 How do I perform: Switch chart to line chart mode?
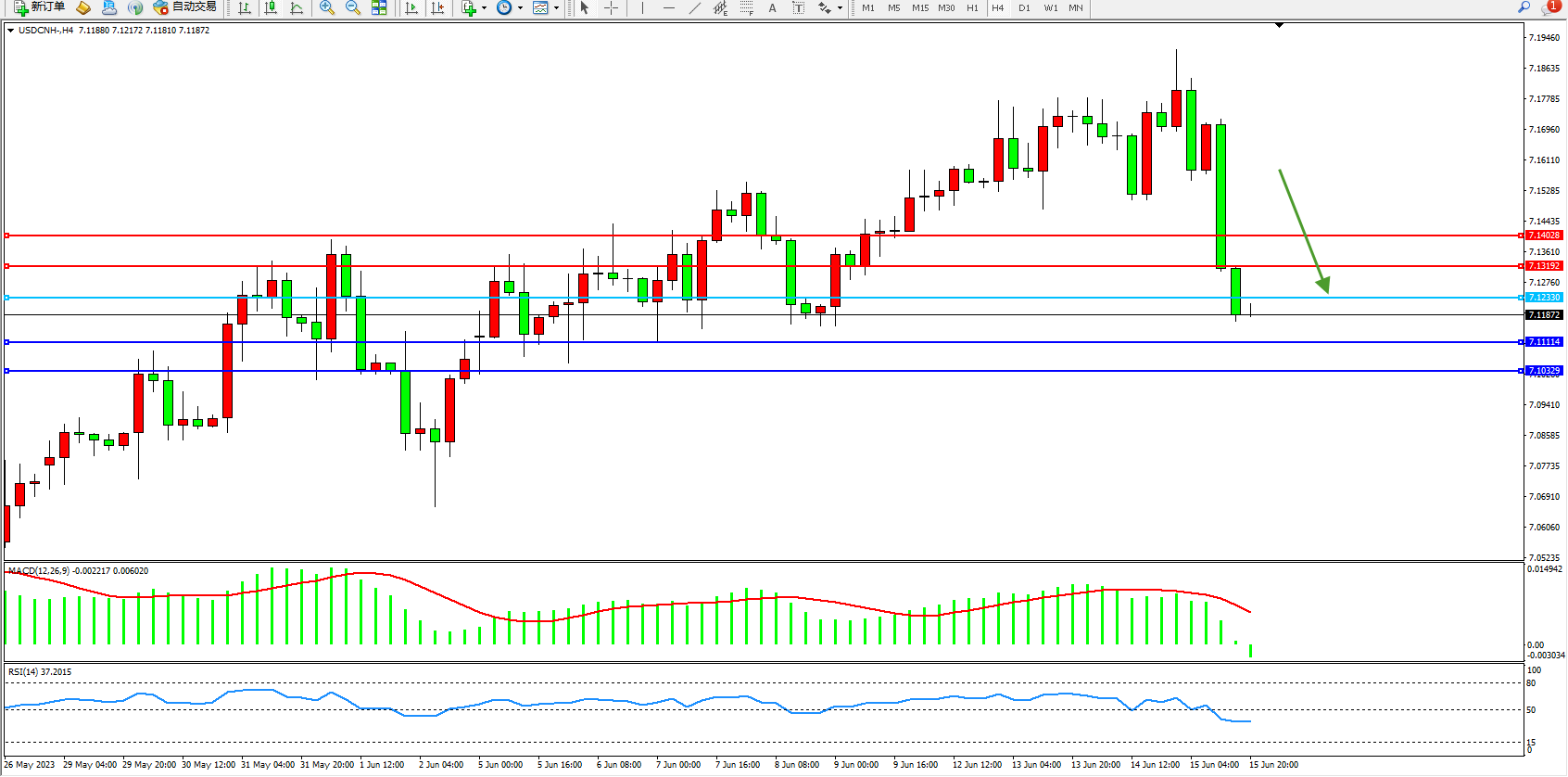pyautogui.click(x=297, y=7)
